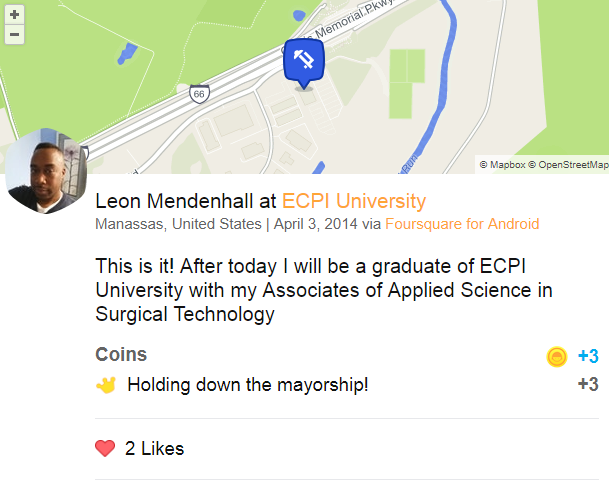This screenshot has width=609, height=482.
Task: Click the gray +3 mayorship points
Action: [588, 385]
